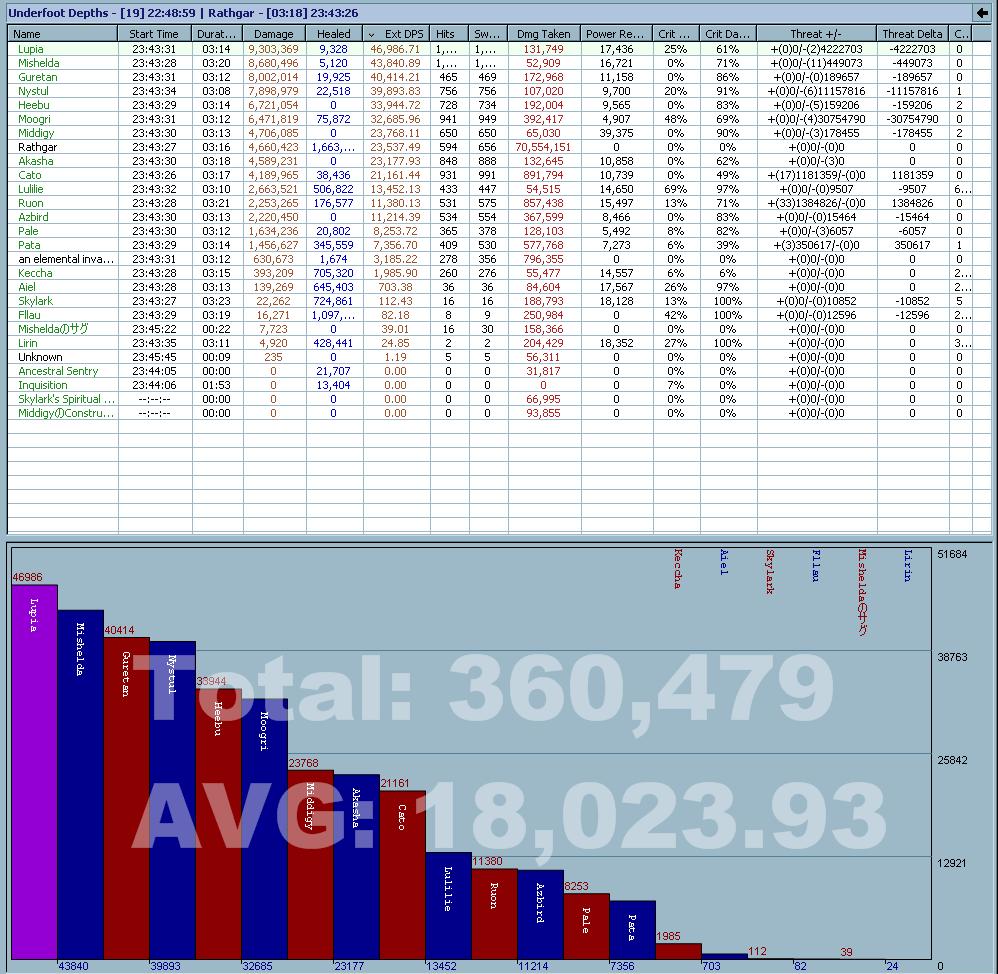Click the Threat Delta column header

[912, 34]
